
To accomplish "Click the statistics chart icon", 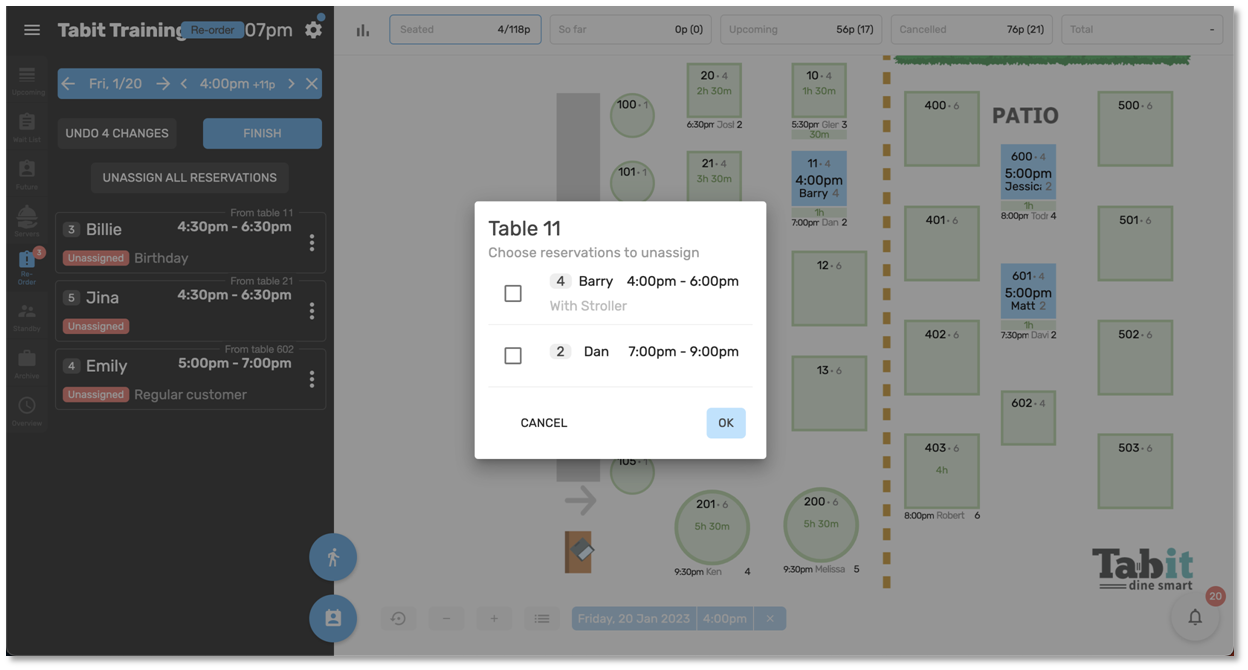I will click(x=362, y=29).
